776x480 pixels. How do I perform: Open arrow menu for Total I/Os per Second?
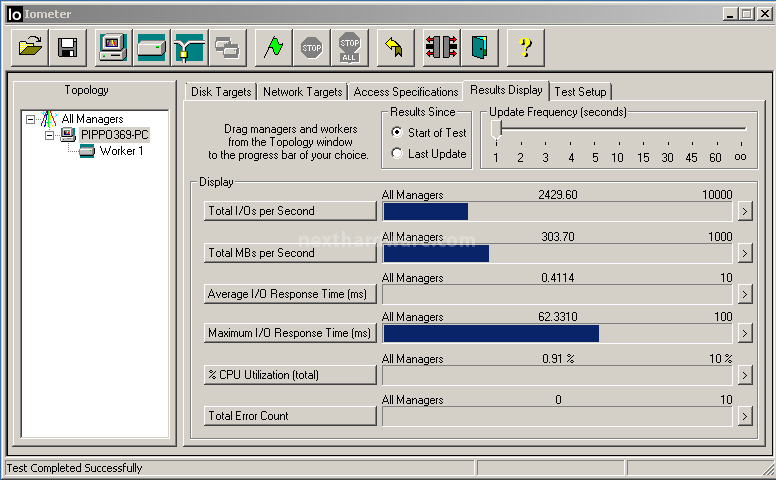[x=745, y=212]
